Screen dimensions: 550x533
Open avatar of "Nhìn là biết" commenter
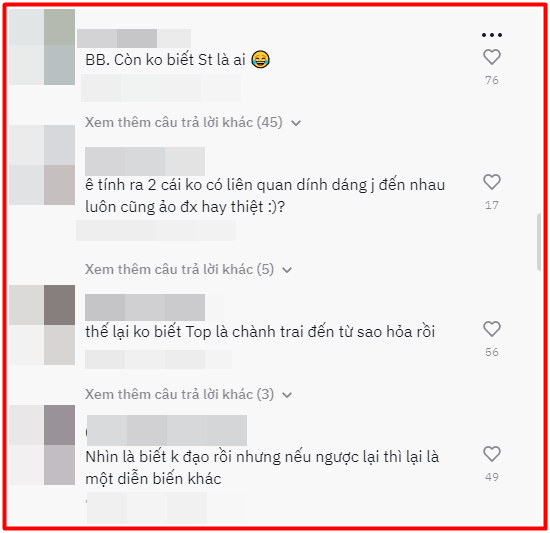point(42,445)
